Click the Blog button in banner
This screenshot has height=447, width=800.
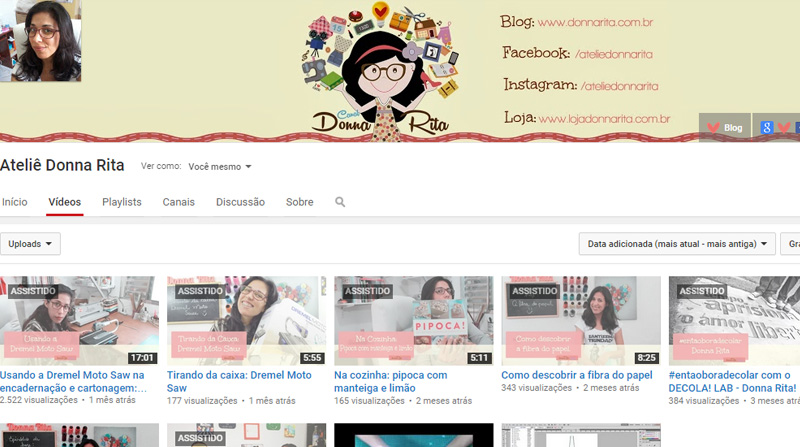point(724,128)
